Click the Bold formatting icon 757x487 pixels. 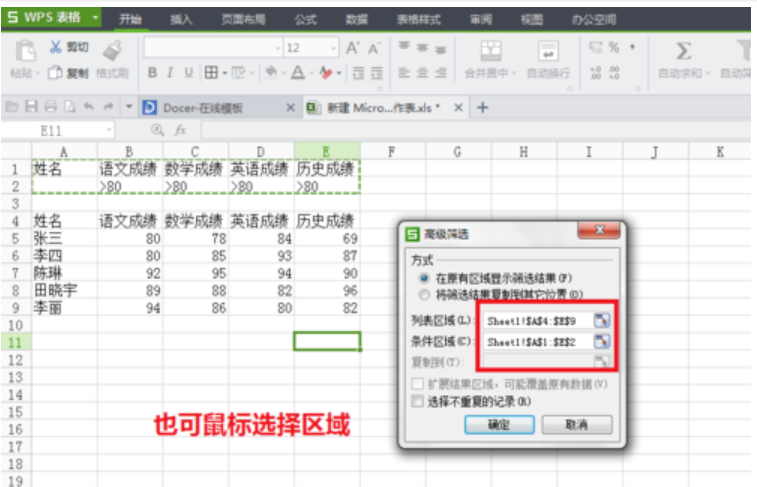click(153, 72)
